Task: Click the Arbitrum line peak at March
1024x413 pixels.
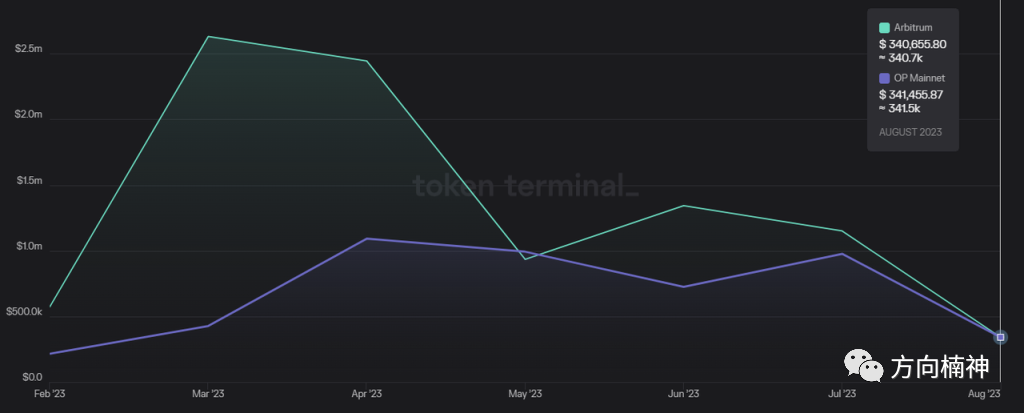Action: (x=208, y=37)
